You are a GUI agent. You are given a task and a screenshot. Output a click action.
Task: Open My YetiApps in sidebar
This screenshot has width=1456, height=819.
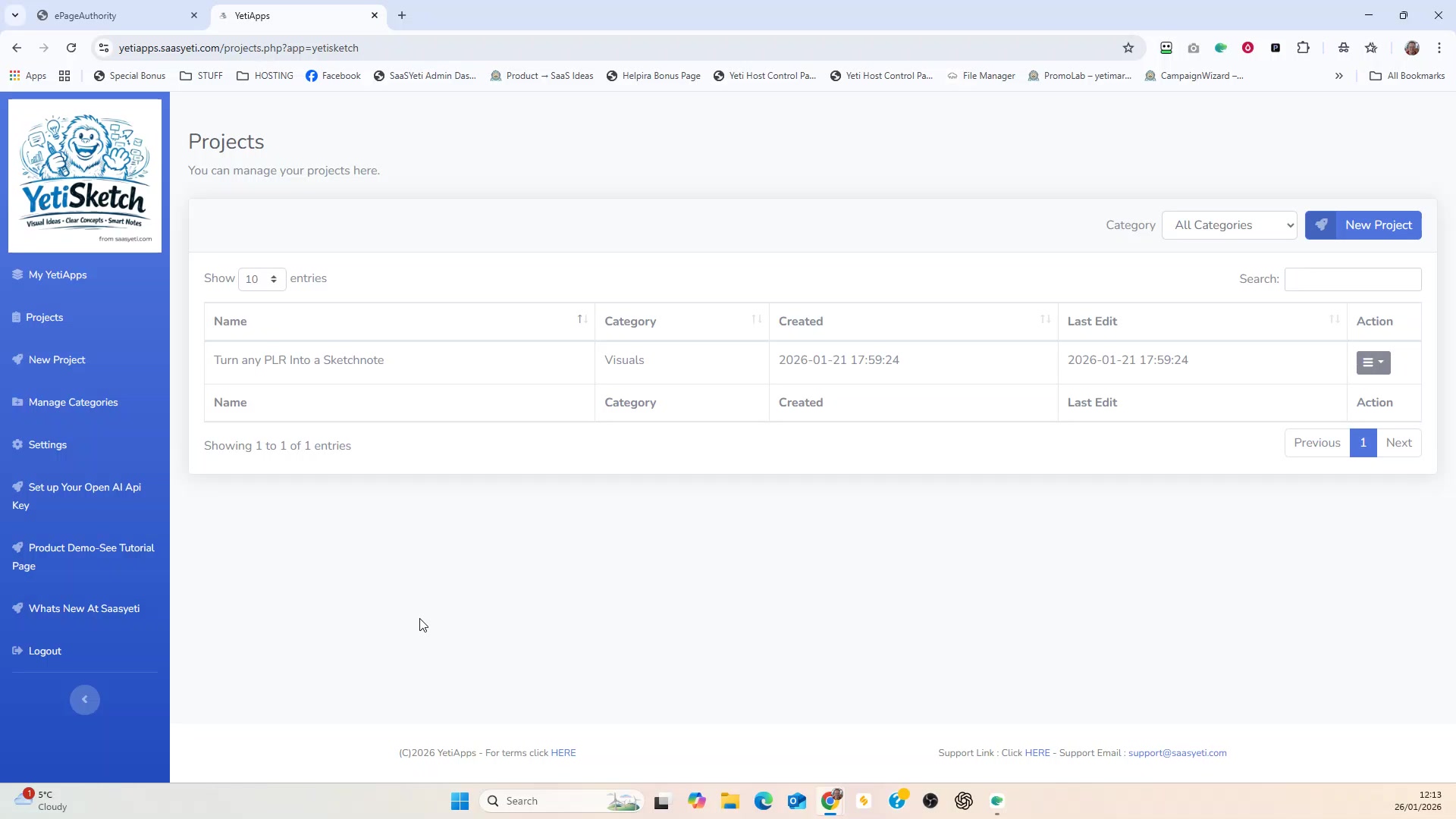pyautogui.click(x=50, y=275)
